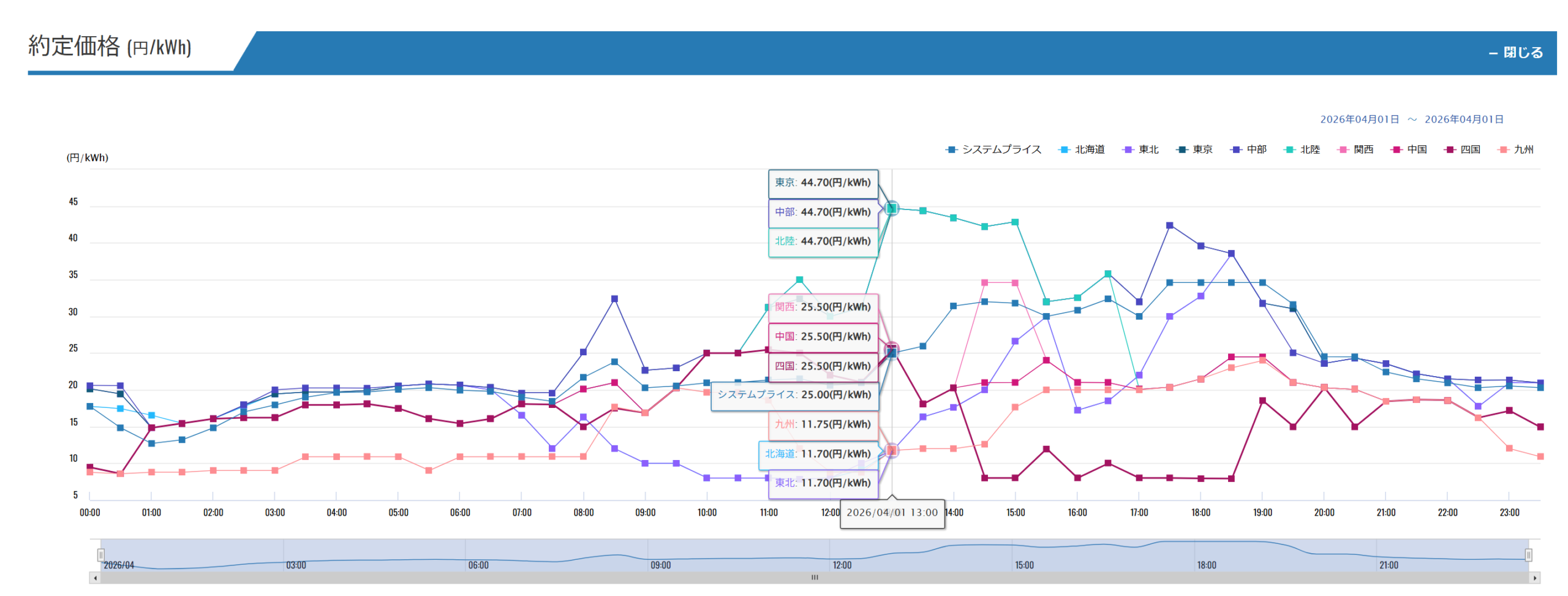Screen dimensions: 1568x596
Task: Click the 東京 legend marker
Action: coord(1182,149)
